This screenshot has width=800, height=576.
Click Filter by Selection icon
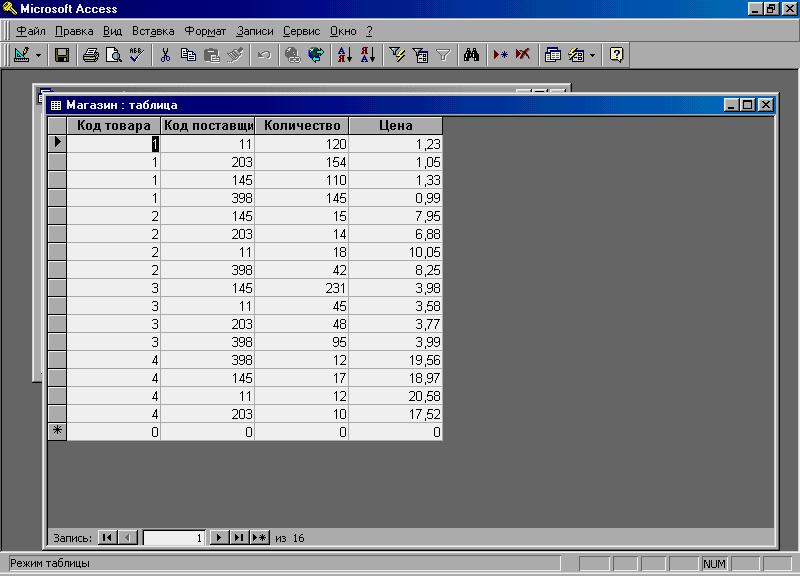pos(397,55)
